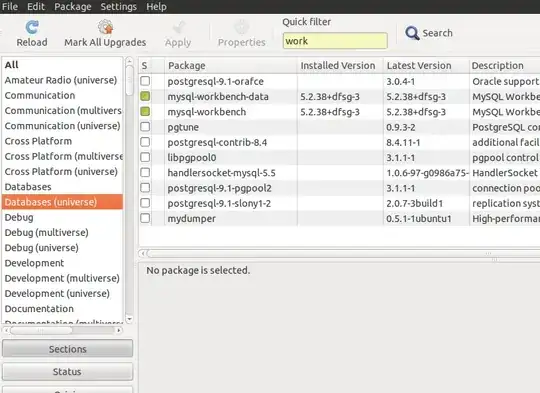Screen dimensions: 540x393
Task: Click the Quick filter text field
Action: (x=335, y=41)
